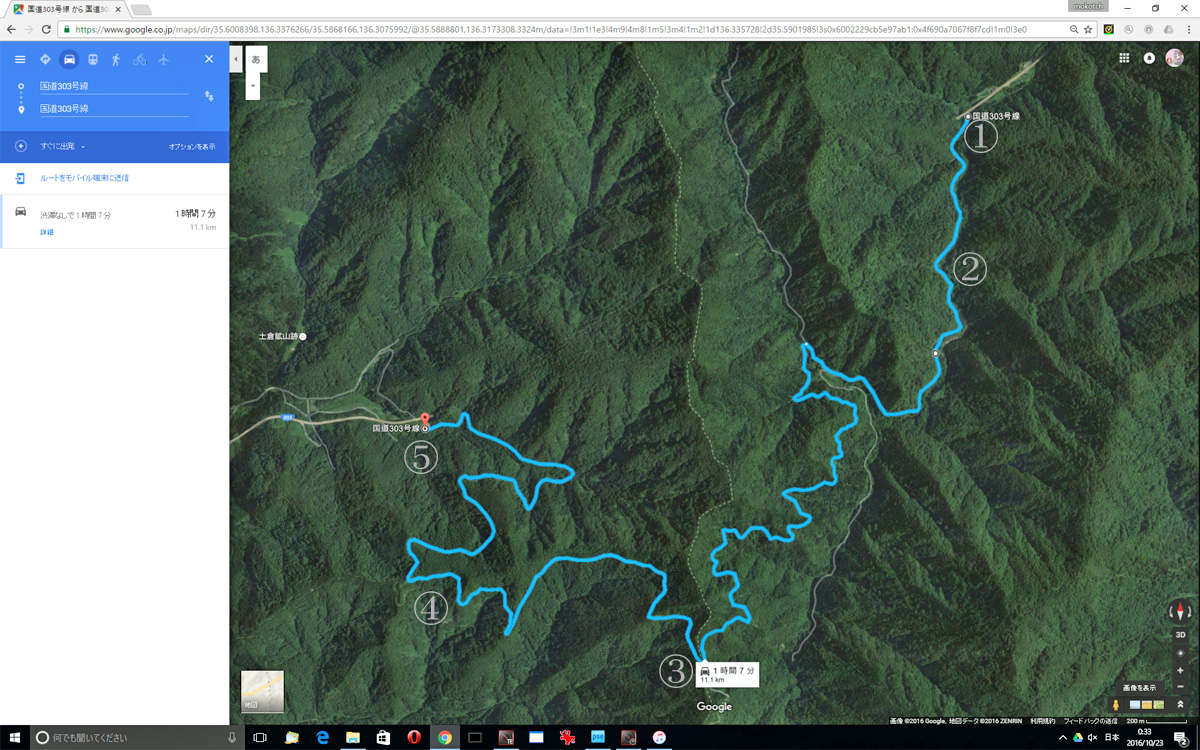
Task: Open ルートをモバイル端末に送信 link
Action: pos(84,178)
